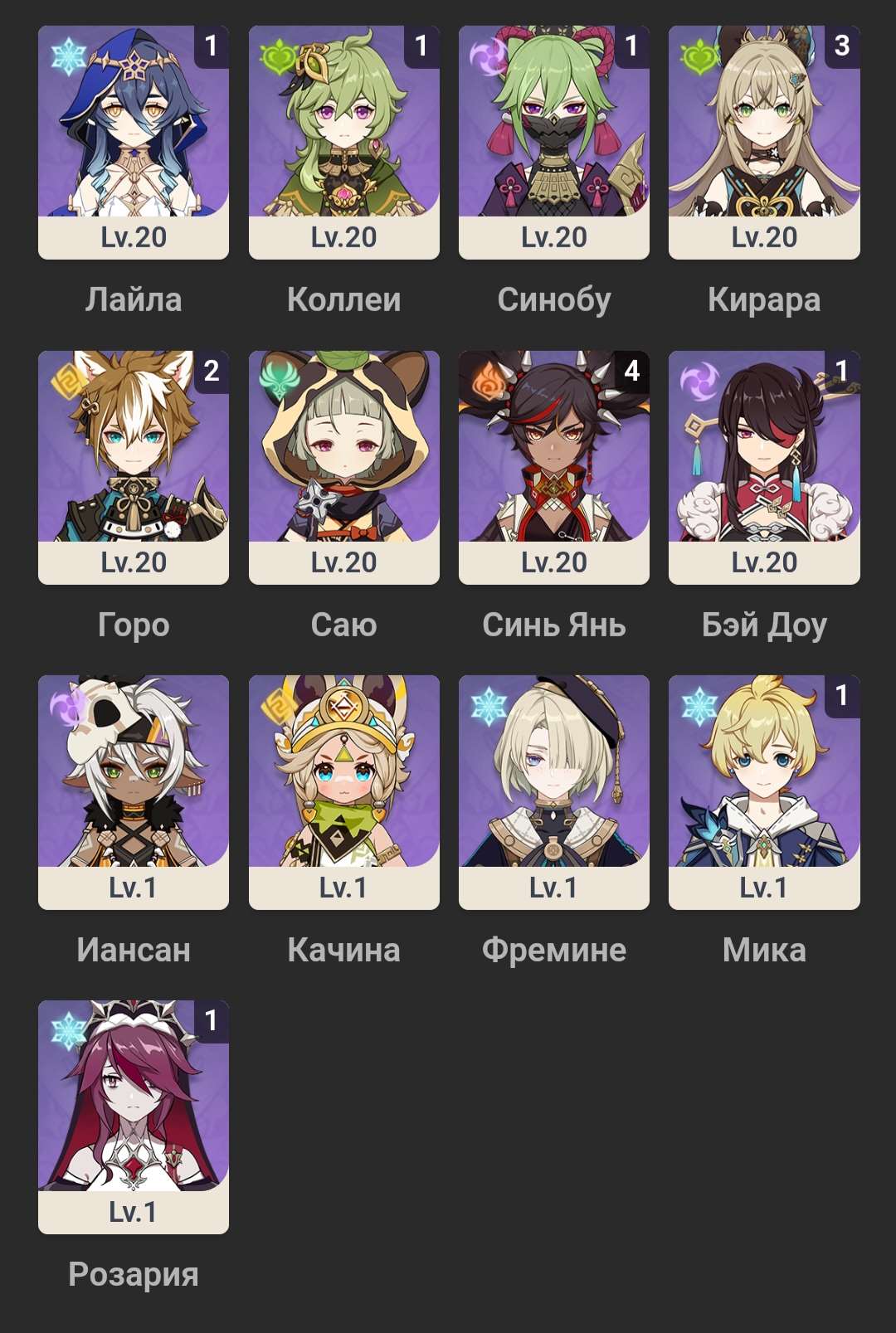Click the Качина name label
Image resolution: width=896 pixels, height=1333 pixels.
(x=343, y=950)
